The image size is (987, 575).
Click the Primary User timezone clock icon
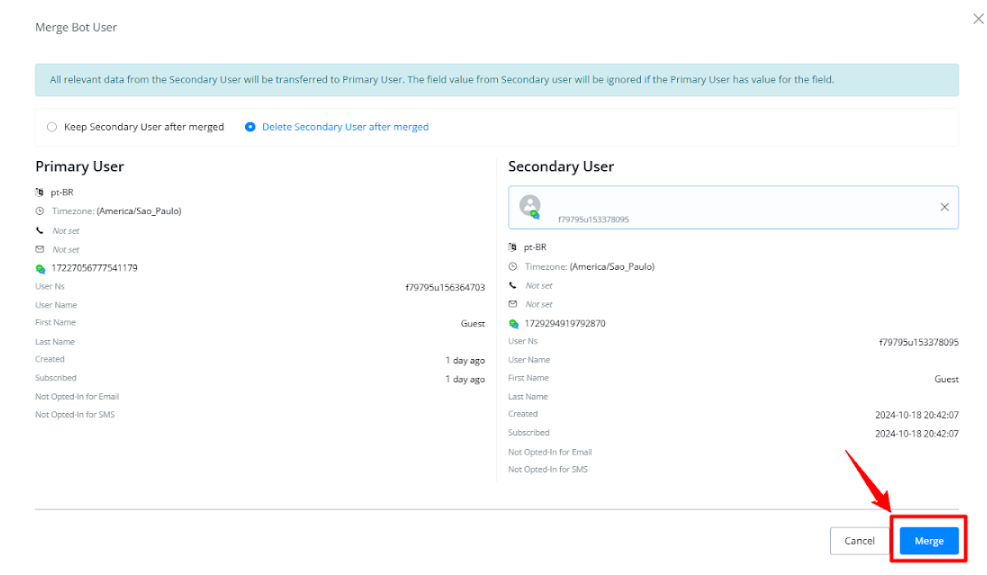click(40, 211)
